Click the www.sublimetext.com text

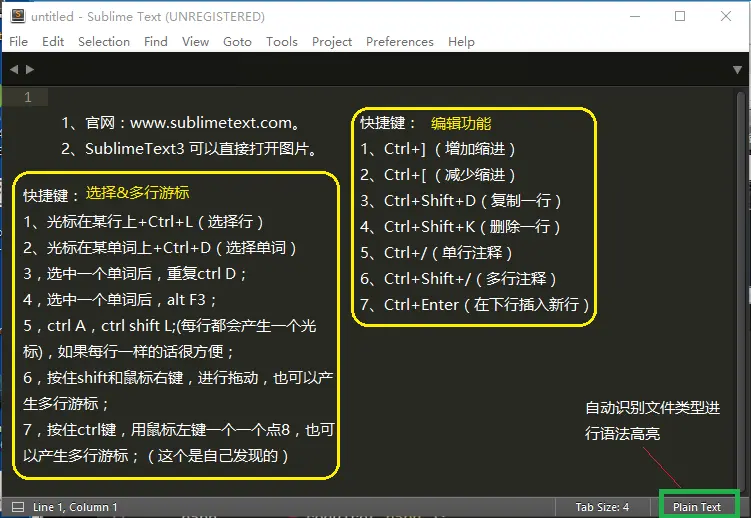coord(211,123)
